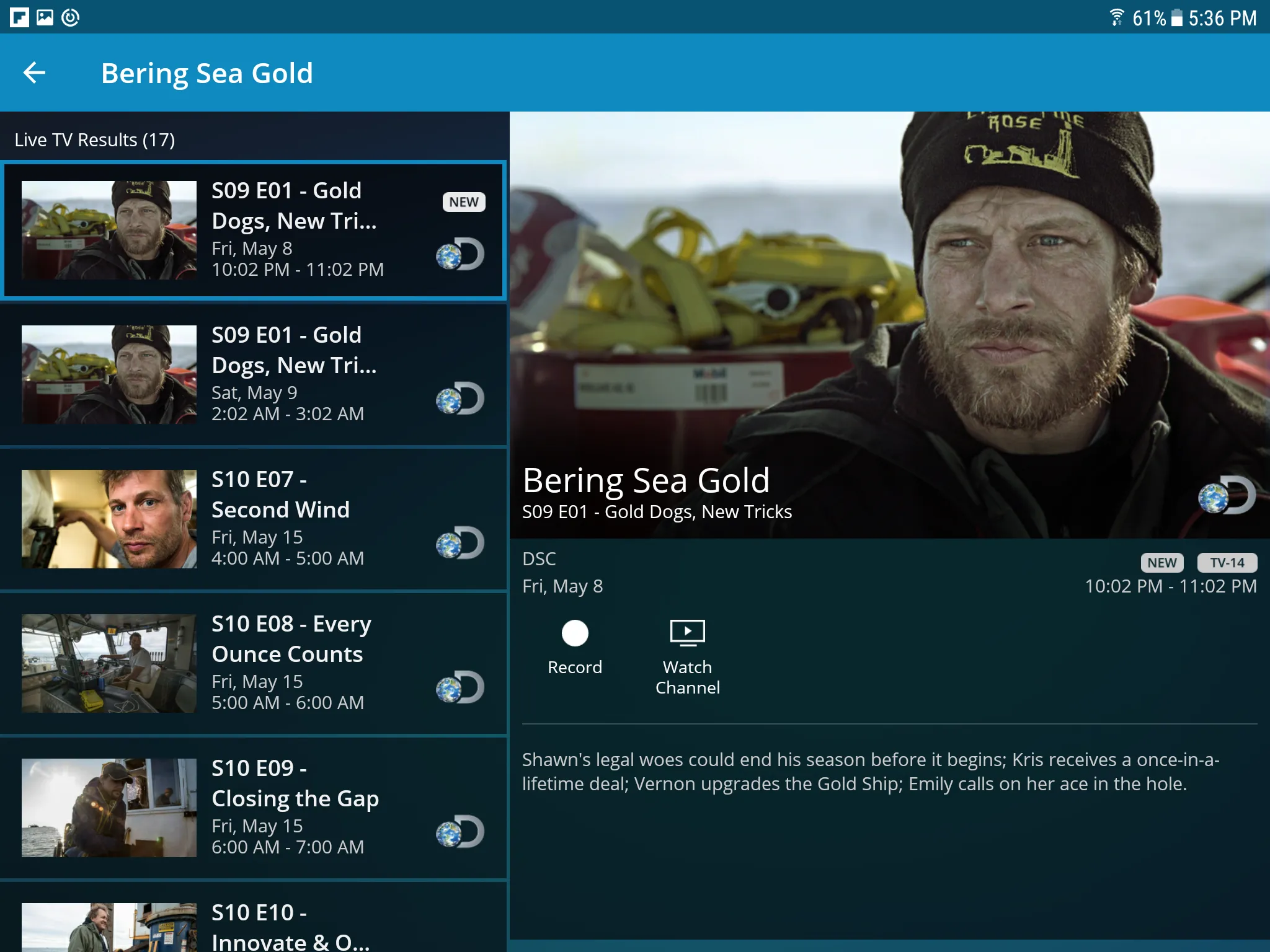
Task: Click the Discovery Channel icon next to S10 E09
Action: 459,831
